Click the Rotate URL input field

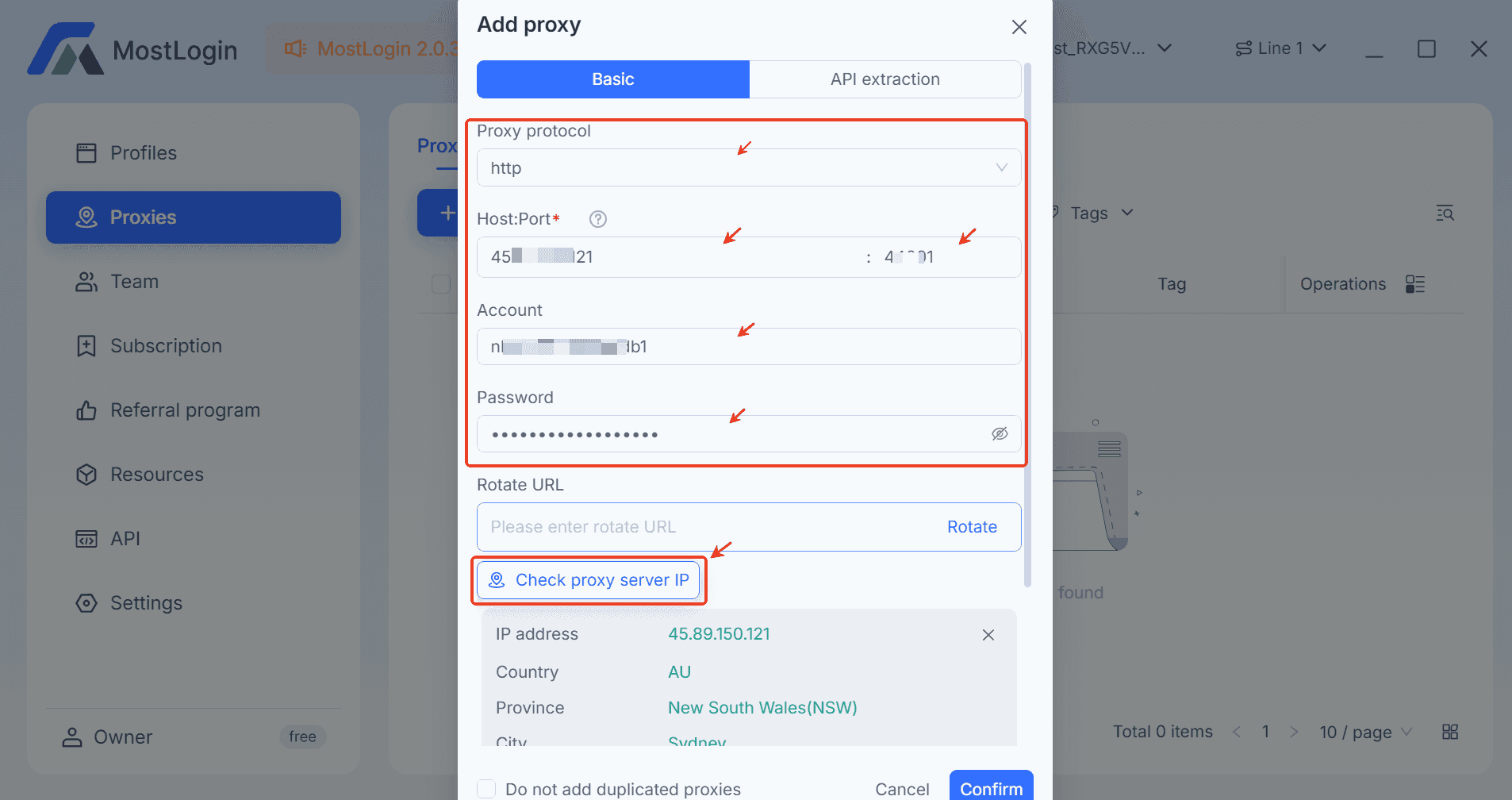coord(706,527)
